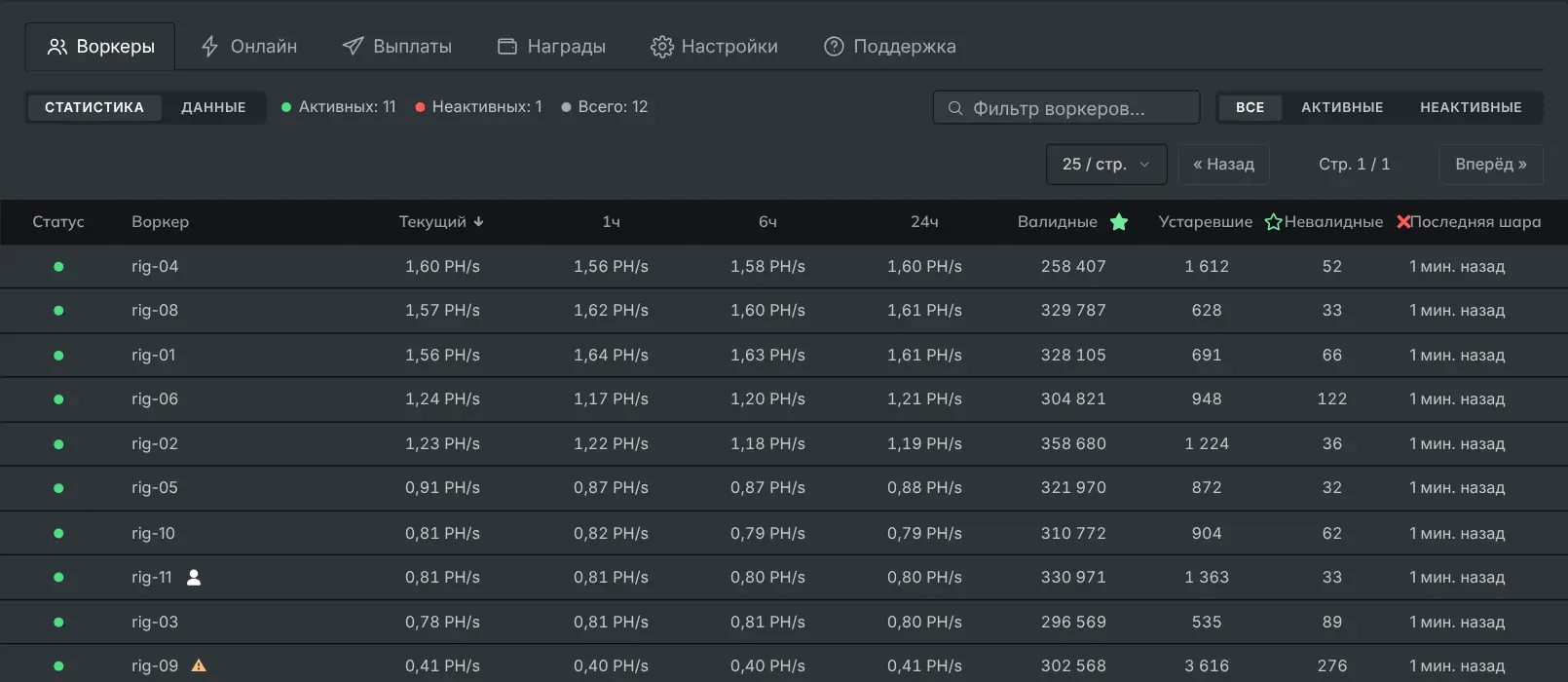Open the Настройки tab
The height and width of the screenshot is (682, 1568).
714,47
